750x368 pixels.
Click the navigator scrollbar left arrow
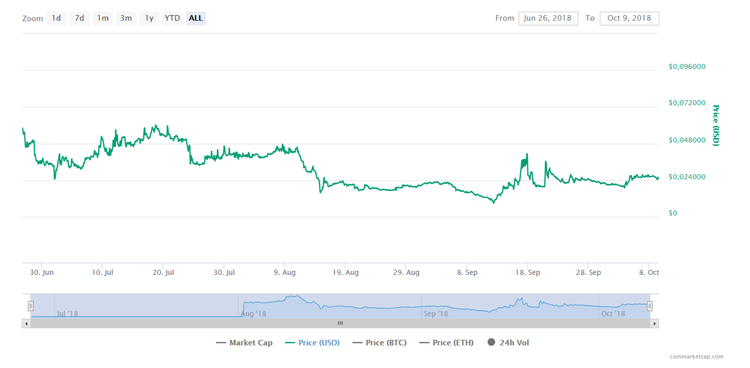[x=26, y=323]
